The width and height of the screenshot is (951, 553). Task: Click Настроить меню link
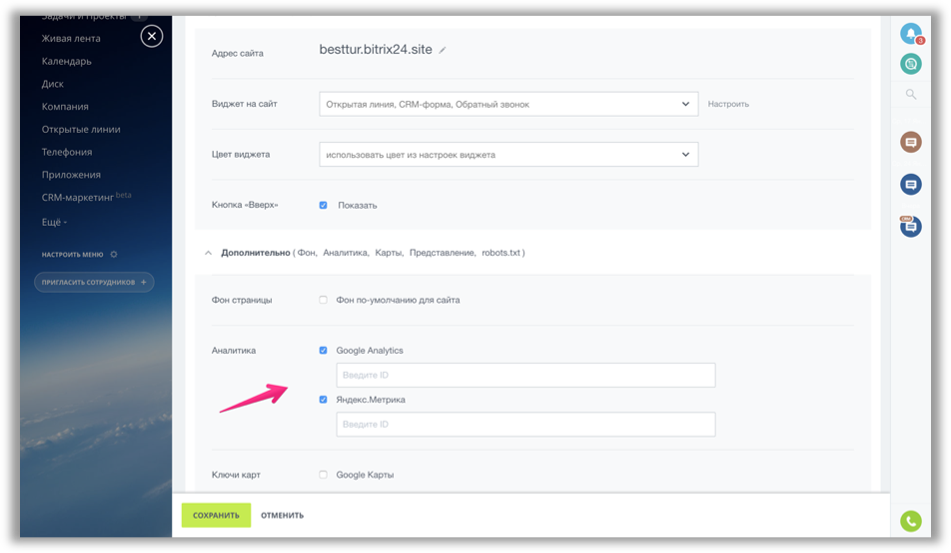click(72, 254)
